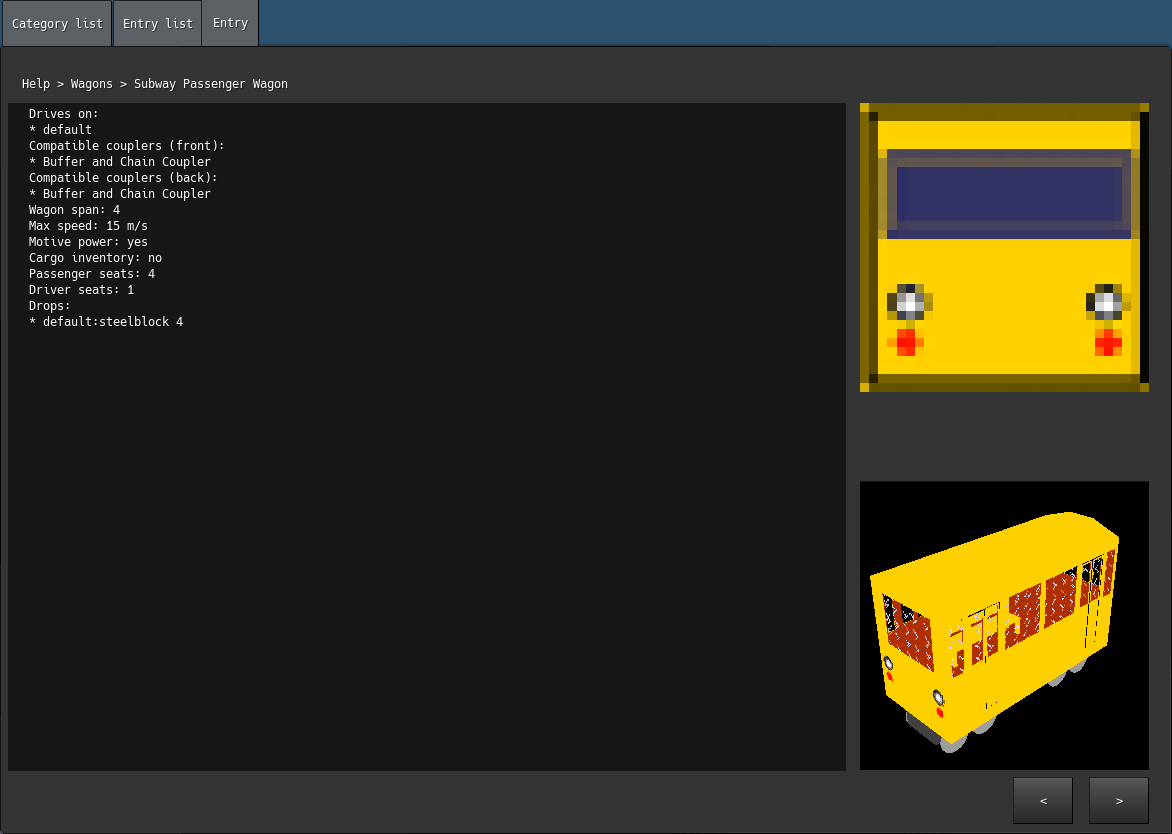Click the 'Max speed: 15 m/s' line
The width and height of the screenshot is (1172, 834).
click(88, 226)
